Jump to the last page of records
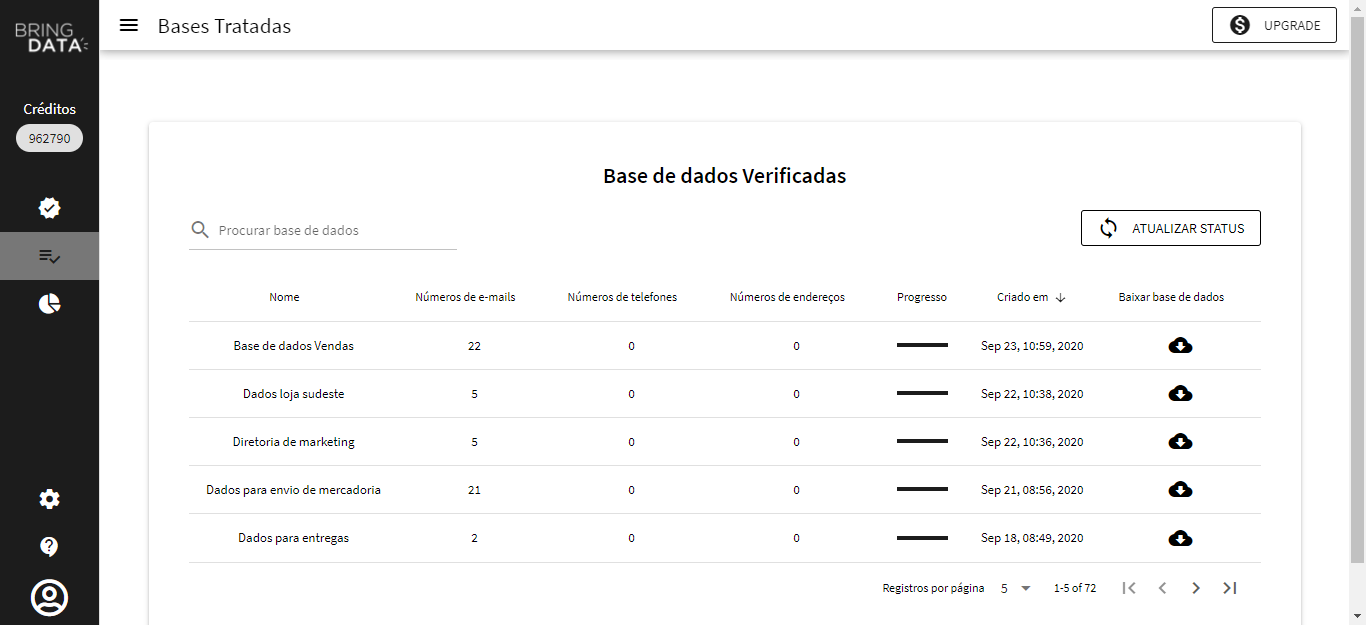This screenshot has width=1366, height=625. point(1230,588)
